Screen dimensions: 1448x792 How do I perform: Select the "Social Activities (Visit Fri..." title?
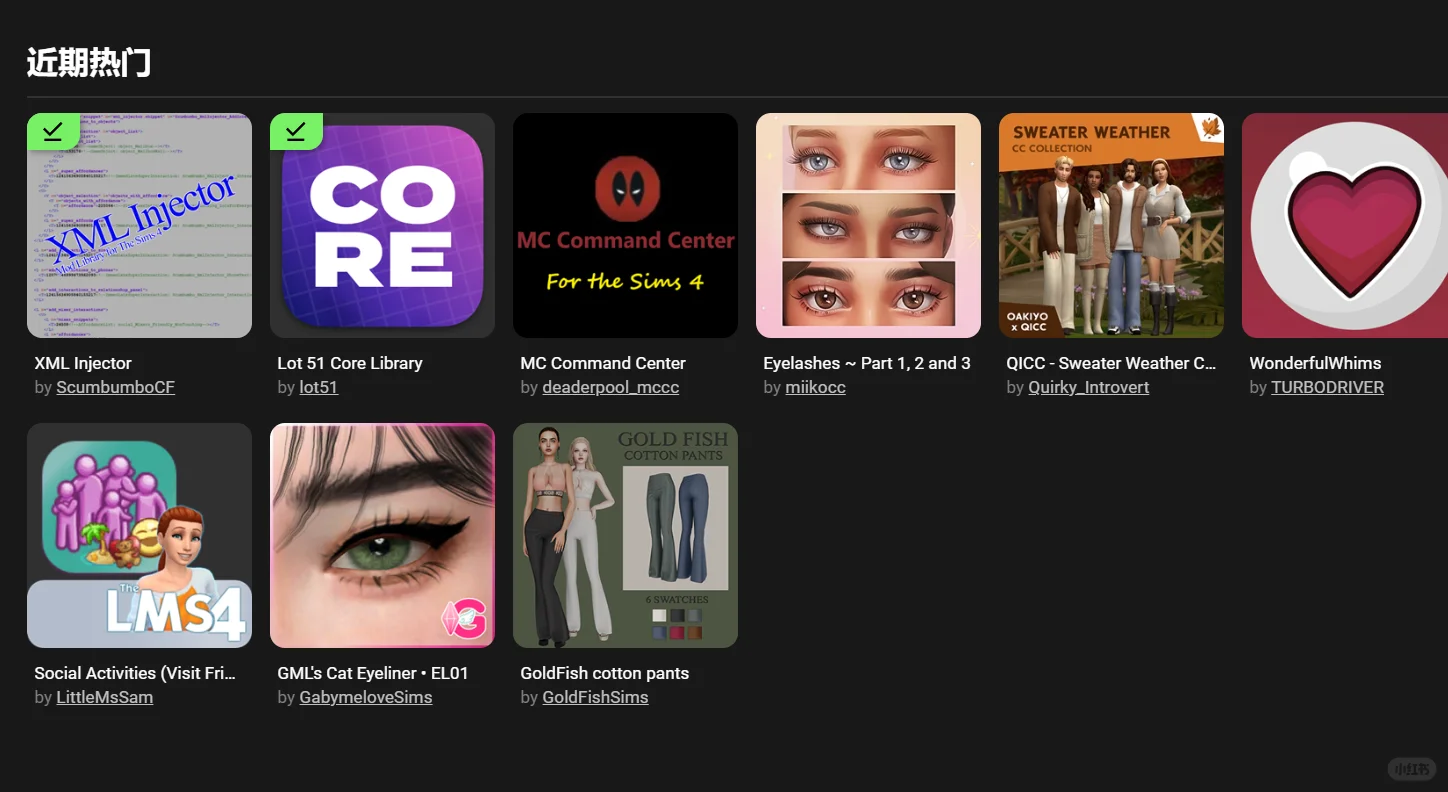[x=135, y=673]
